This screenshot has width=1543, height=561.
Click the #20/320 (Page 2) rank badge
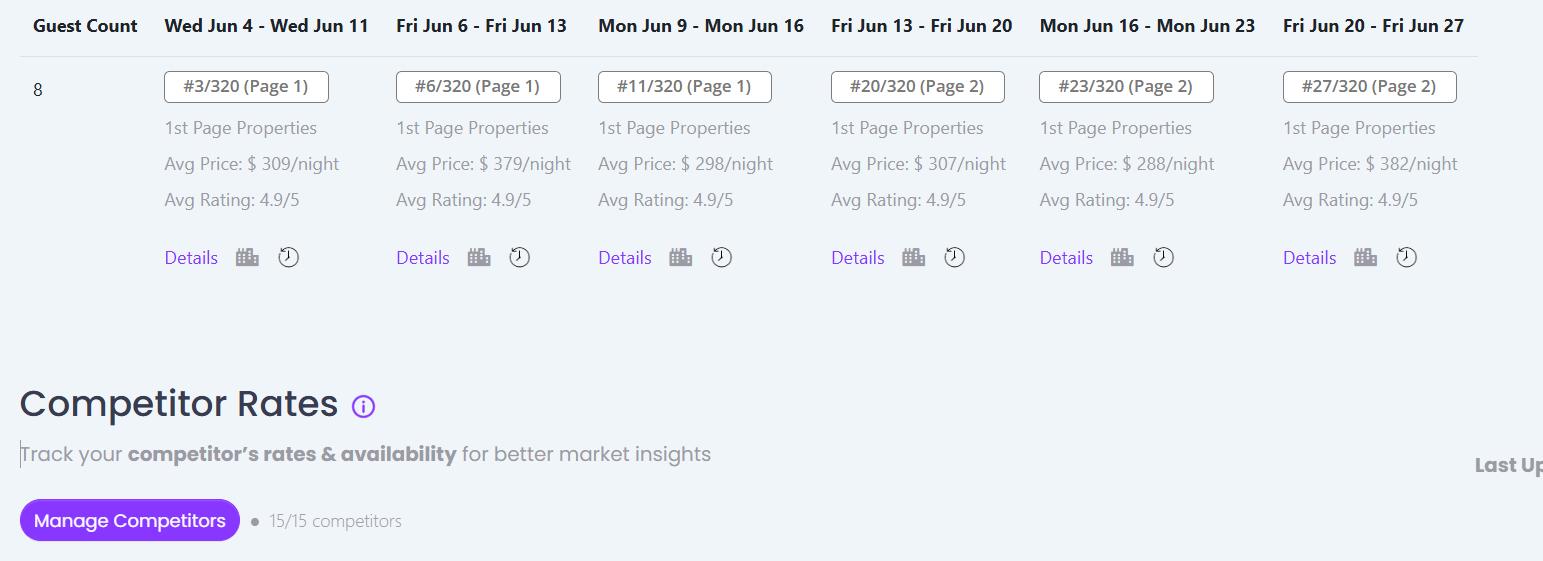coord(917,87)
